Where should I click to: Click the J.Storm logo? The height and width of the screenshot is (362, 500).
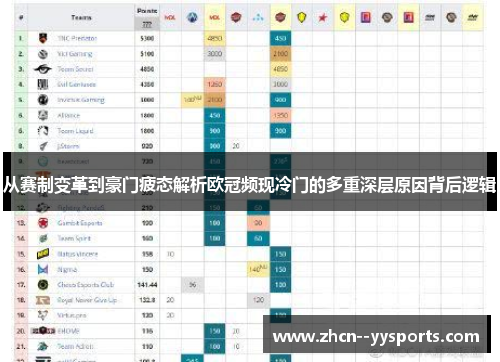pos(43,146)
